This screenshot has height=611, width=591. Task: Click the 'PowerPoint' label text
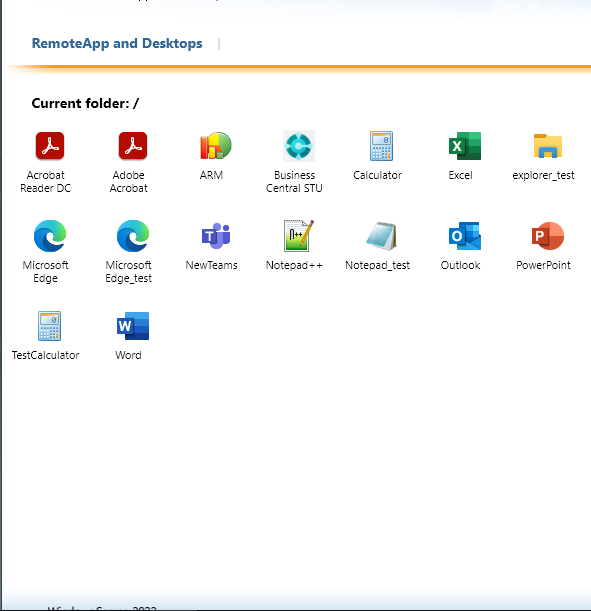click(x=543, y=265)
